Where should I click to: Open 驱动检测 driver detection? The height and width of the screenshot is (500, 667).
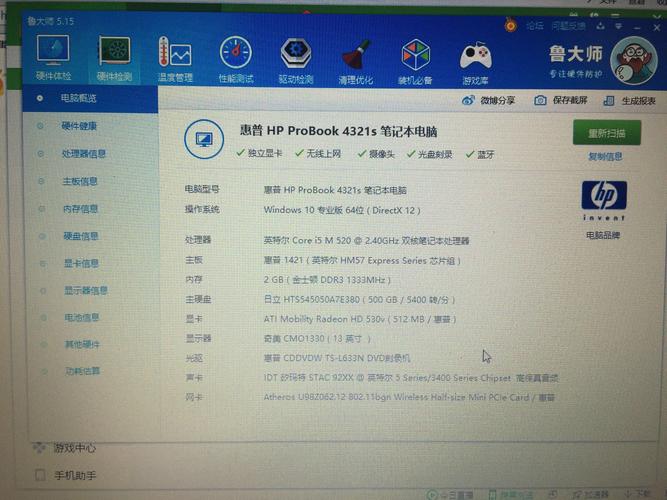coord(296,60)
